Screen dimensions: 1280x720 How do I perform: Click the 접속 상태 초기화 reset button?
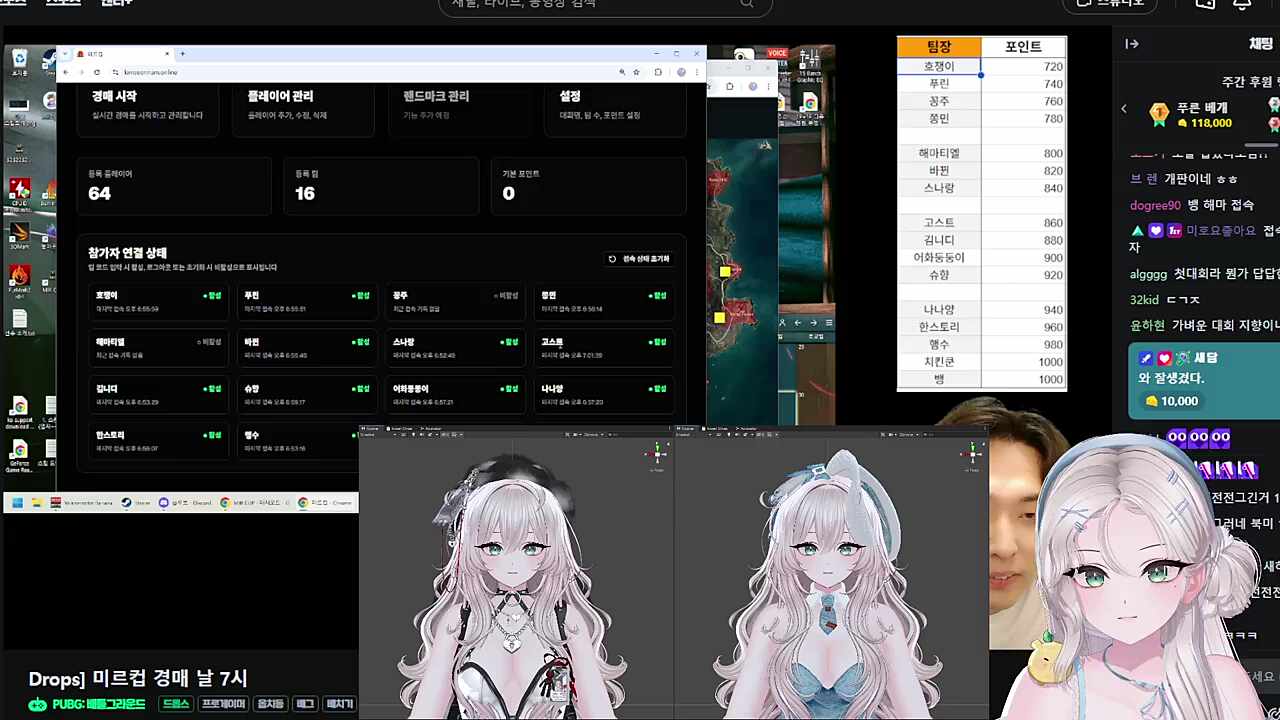(639, 259)
